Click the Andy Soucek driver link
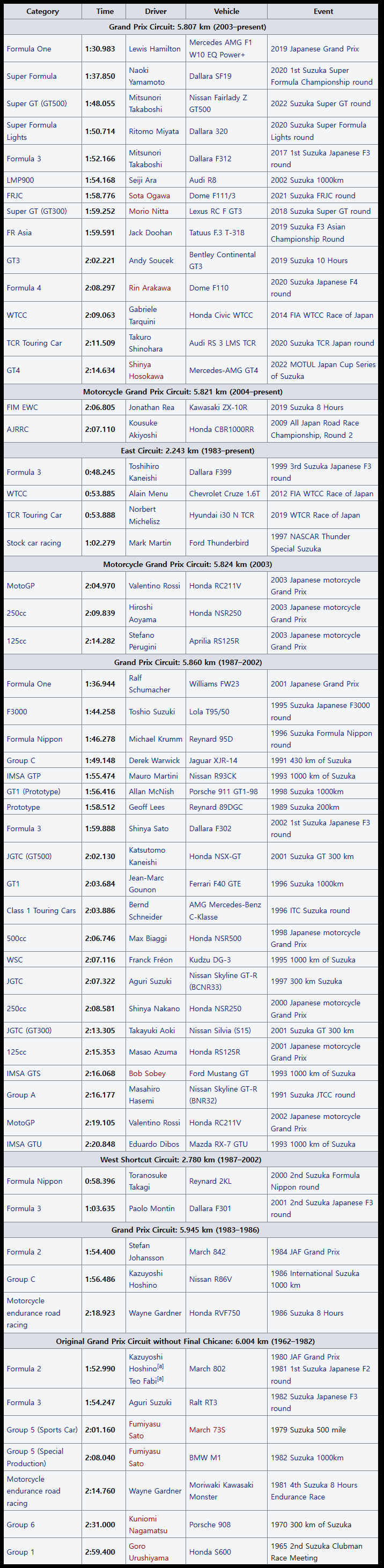 click(151, 260)
